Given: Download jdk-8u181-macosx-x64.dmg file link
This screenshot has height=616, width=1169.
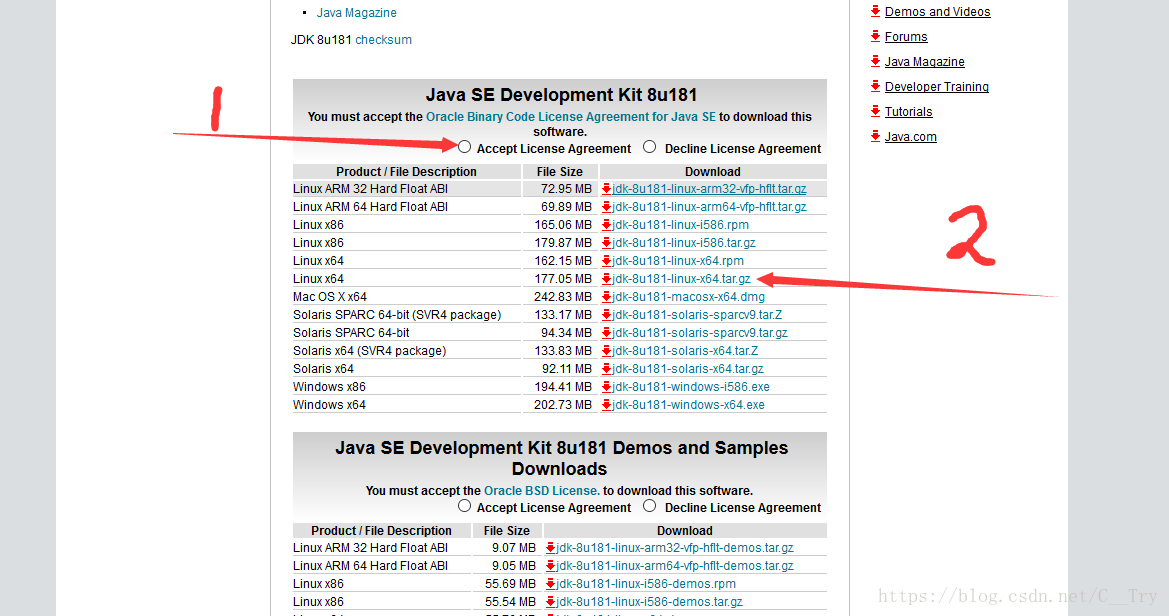Looking at the screenshot, I should click(x=688, y=297).
